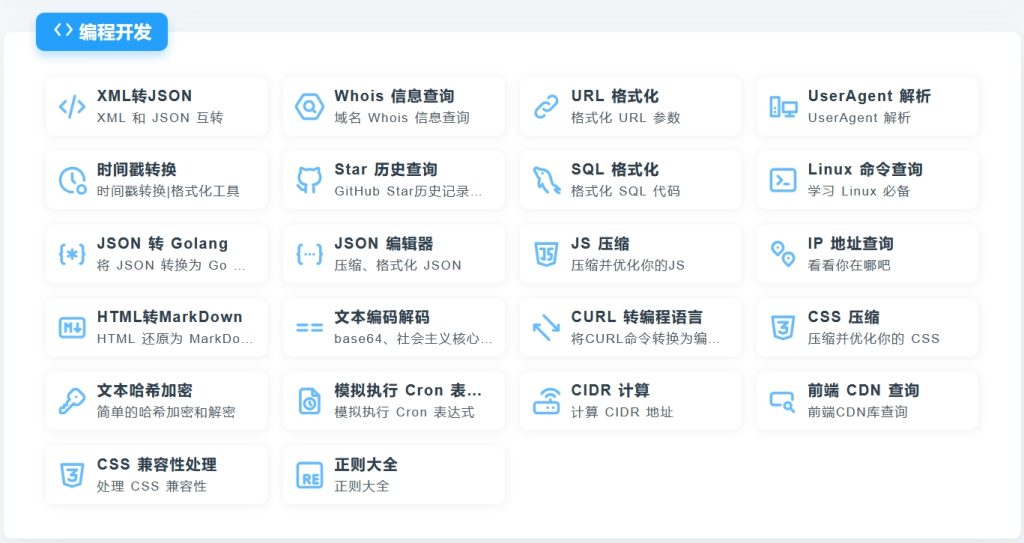This screenshot has height=543, width=1024.
Task: Click the code brackets icon for XML转JSON
Action: pos(72,107)
